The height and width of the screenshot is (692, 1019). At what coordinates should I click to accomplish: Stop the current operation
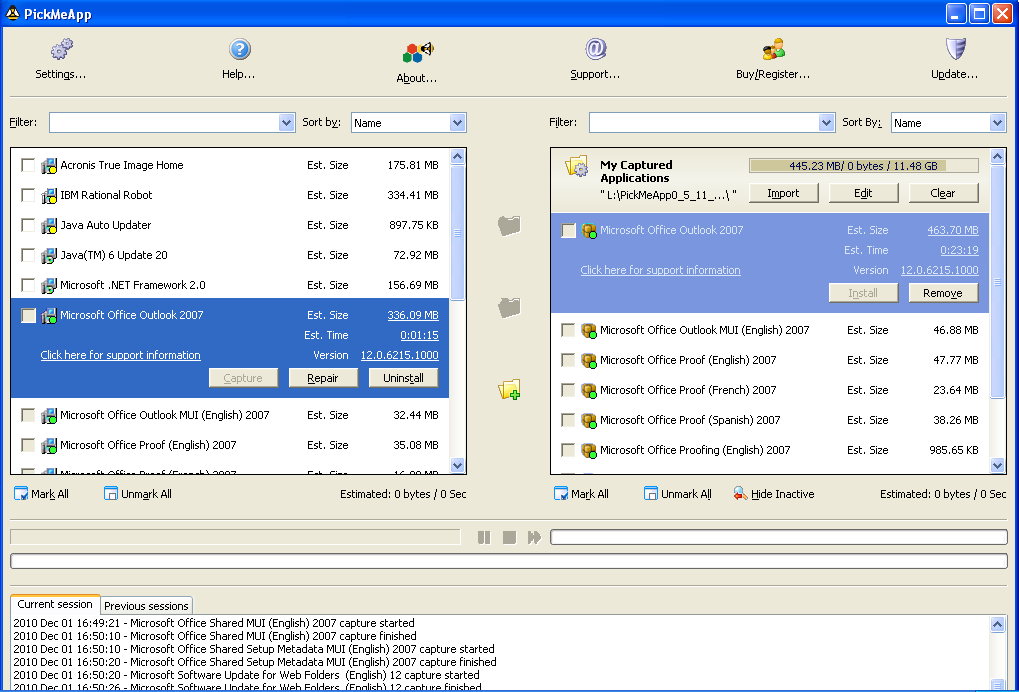(510, 537)
